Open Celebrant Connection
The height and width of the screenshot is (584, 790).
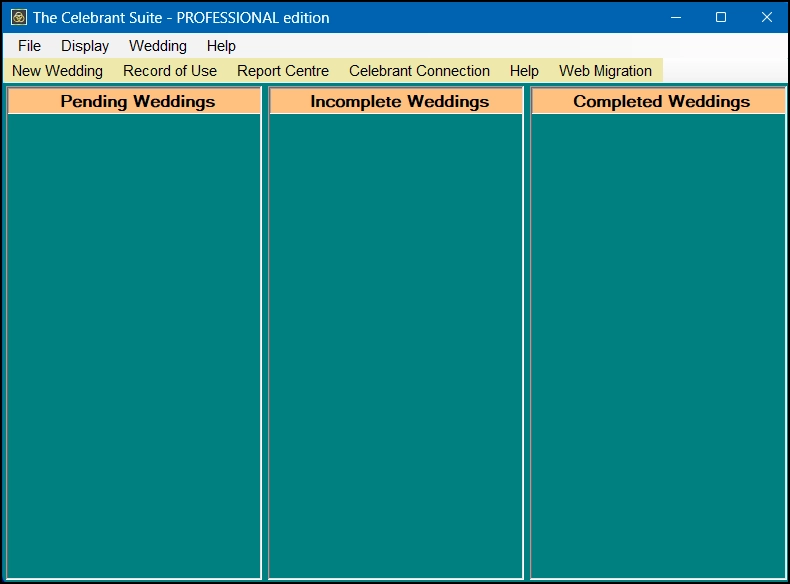tap(419, 71)
